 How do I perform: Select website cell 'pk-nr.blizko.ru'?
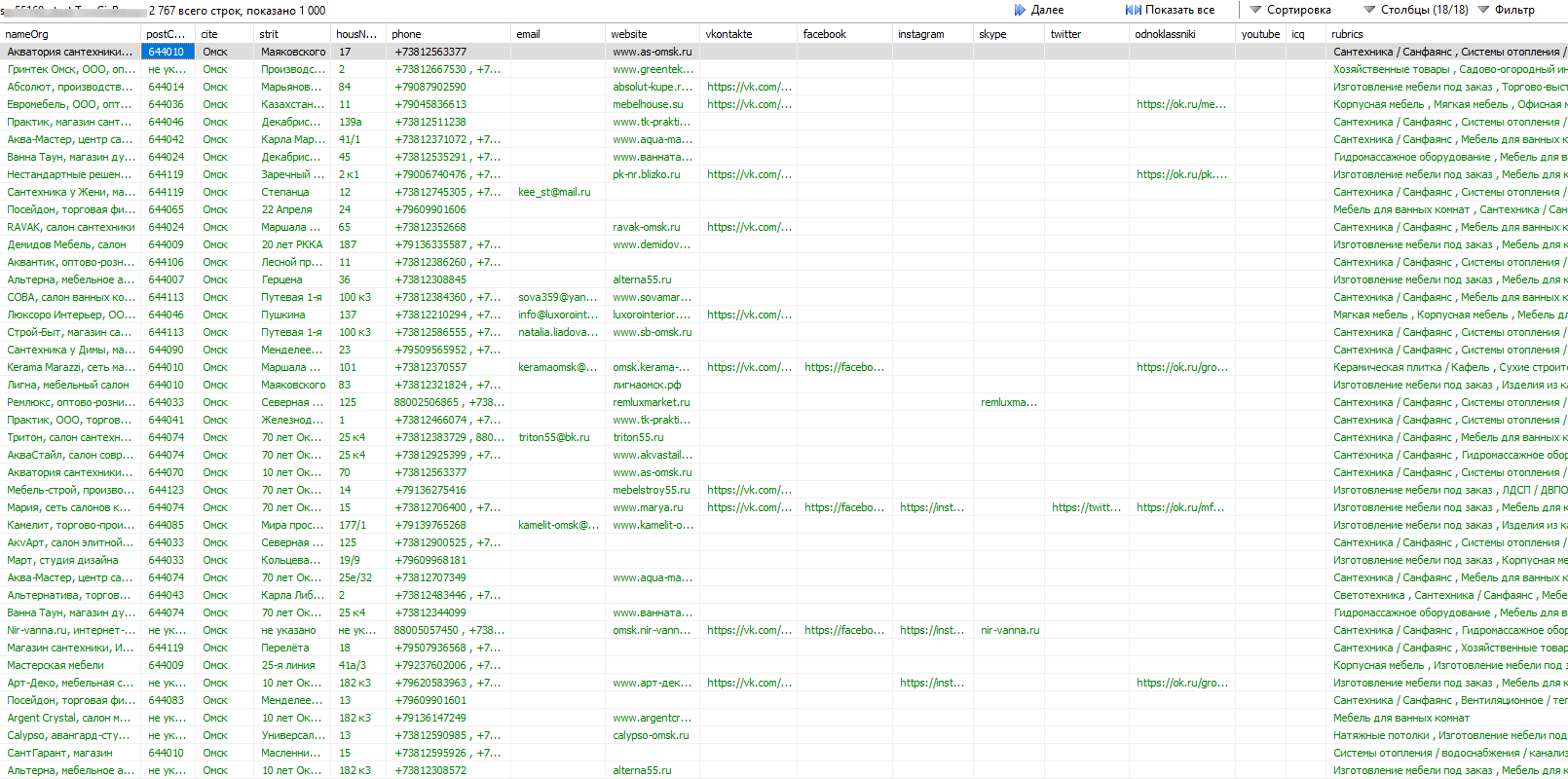(x=653, y=174)
